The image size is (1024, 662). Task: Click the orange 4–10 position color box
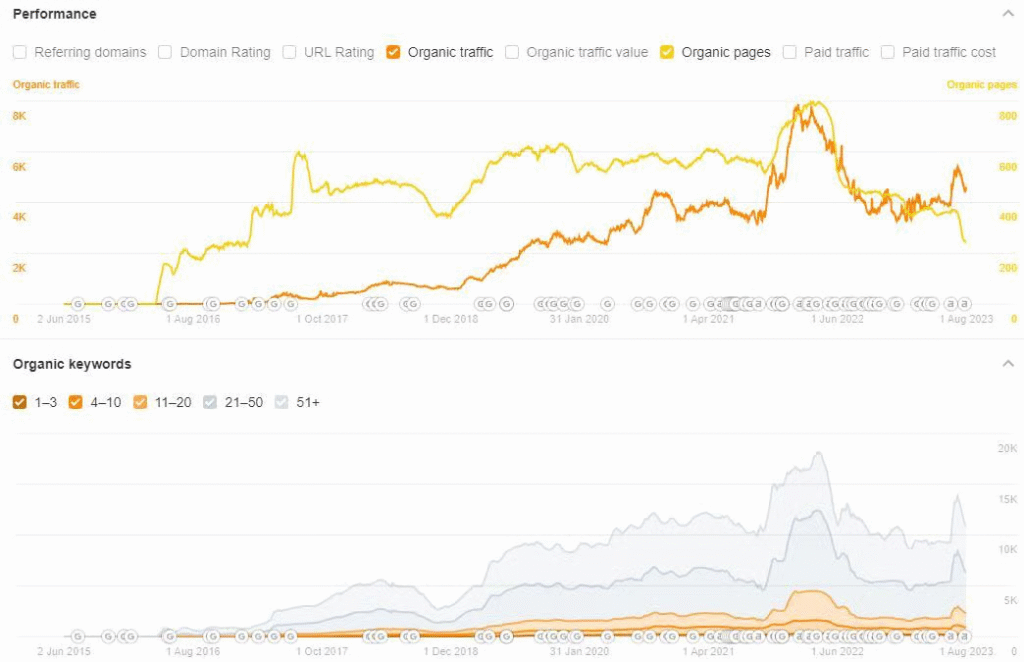click(75, 402)
